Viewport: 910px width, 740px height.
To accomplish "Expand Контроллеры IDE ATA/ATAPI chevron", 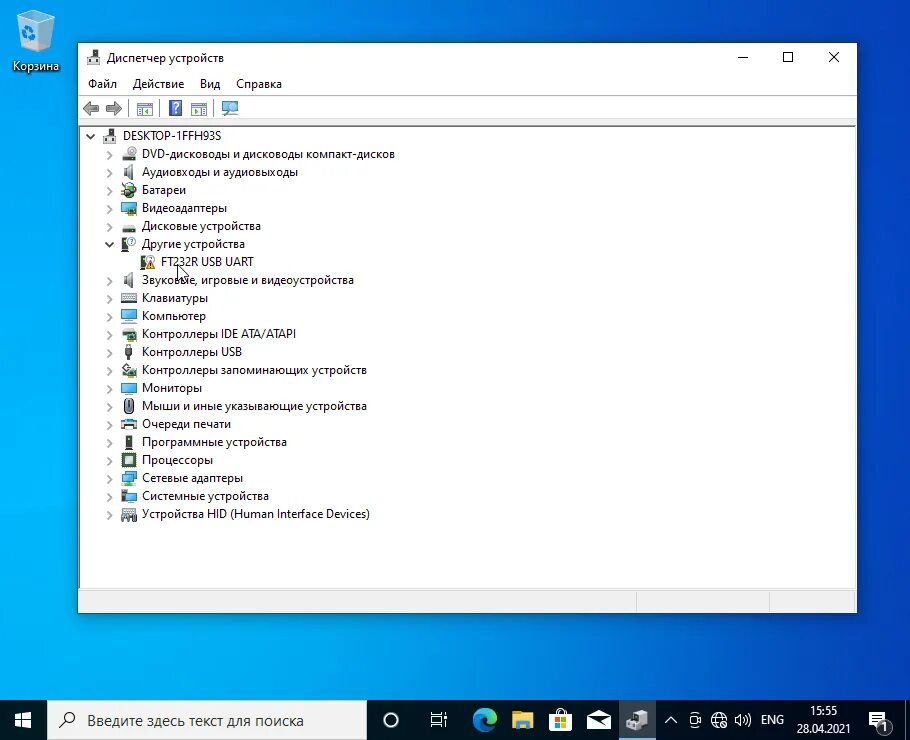I will coord(109,334).
